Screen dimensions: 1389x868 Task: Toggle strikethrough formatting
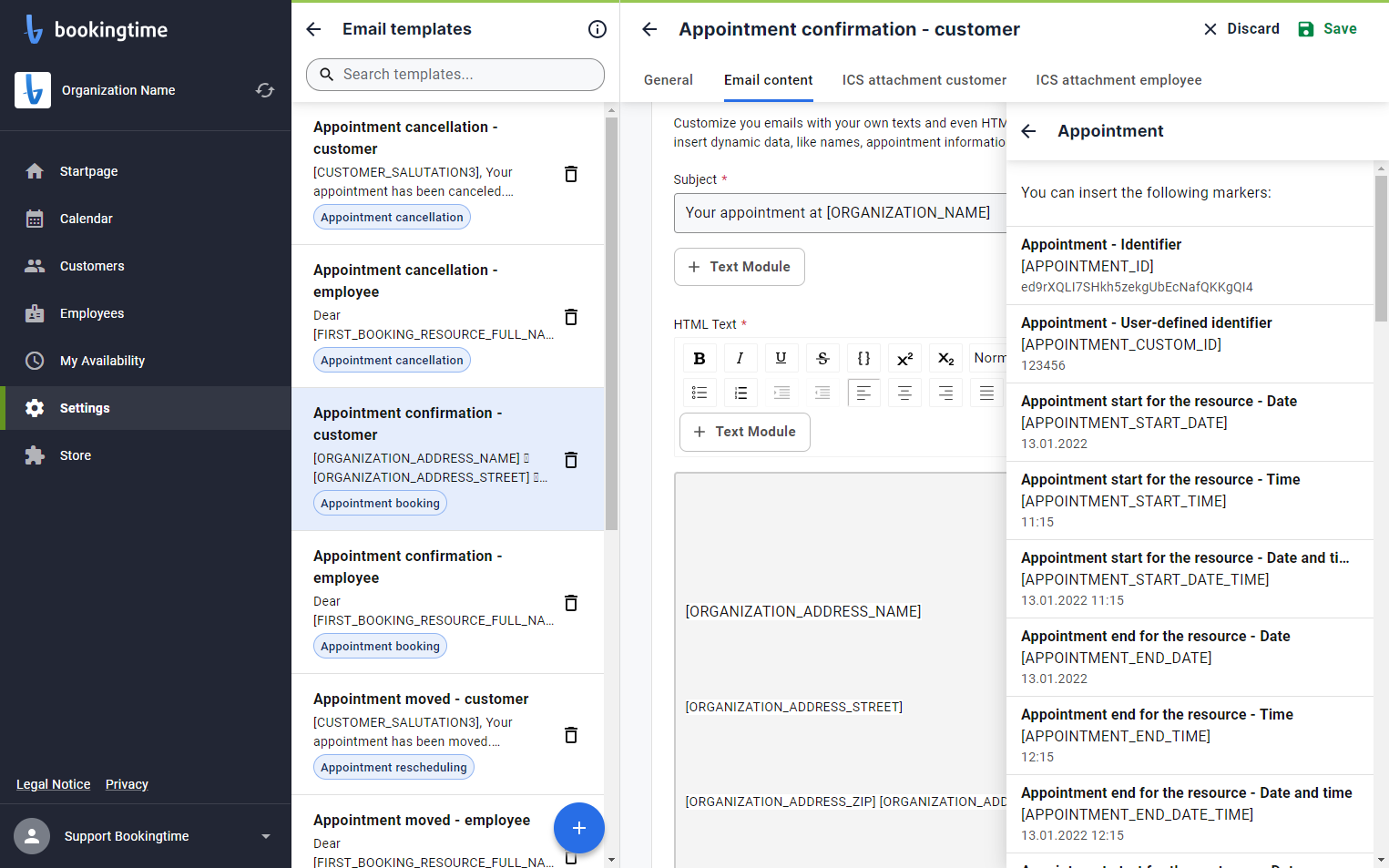[x=822, y=358]
